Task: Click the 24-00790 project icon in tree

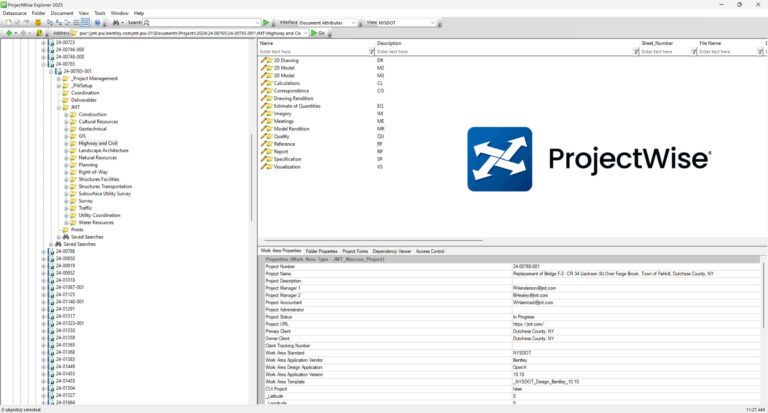Action: [x=51, y=251]
